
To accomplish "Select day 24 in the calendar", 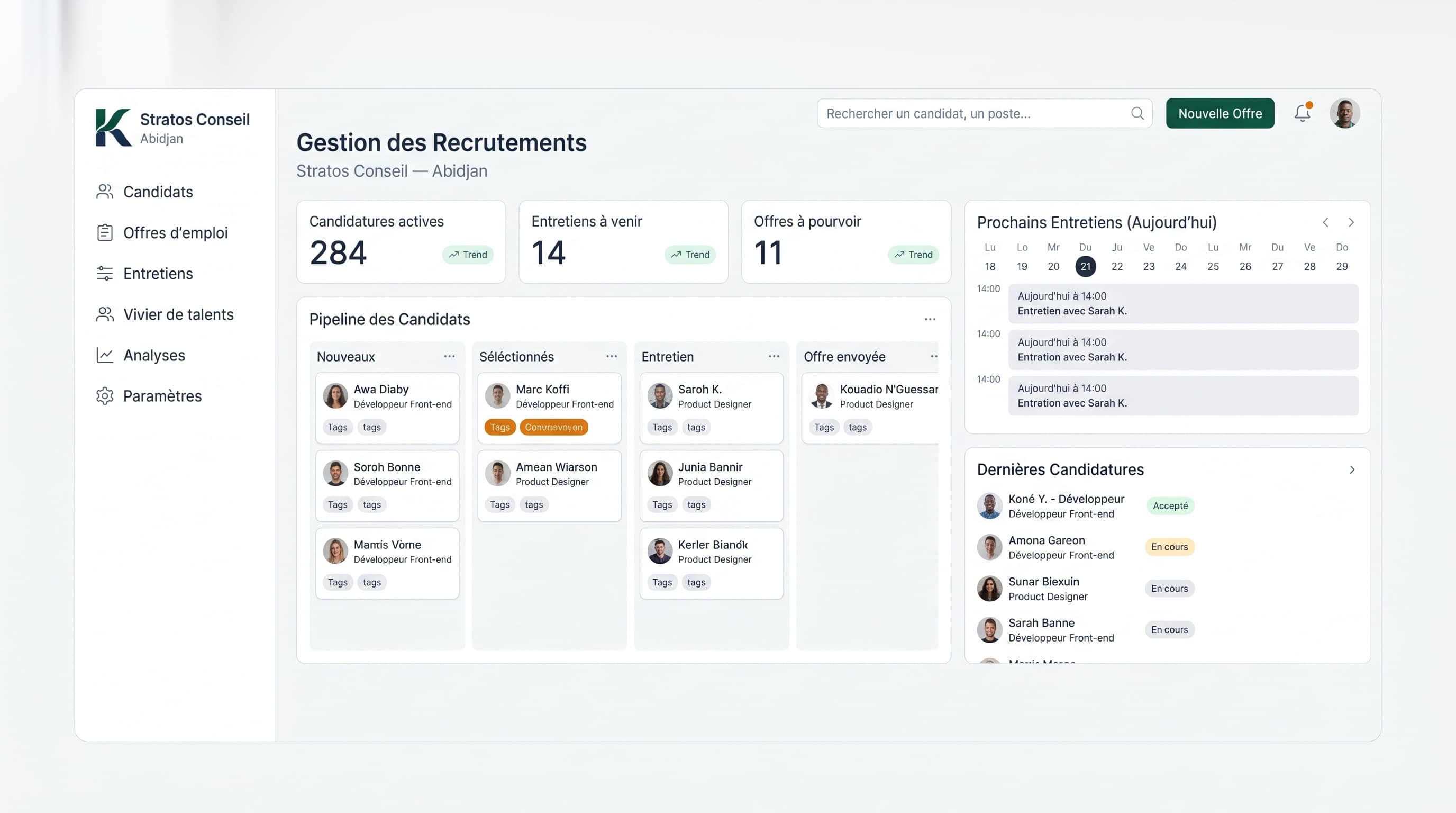I will tap(1181, 266).
